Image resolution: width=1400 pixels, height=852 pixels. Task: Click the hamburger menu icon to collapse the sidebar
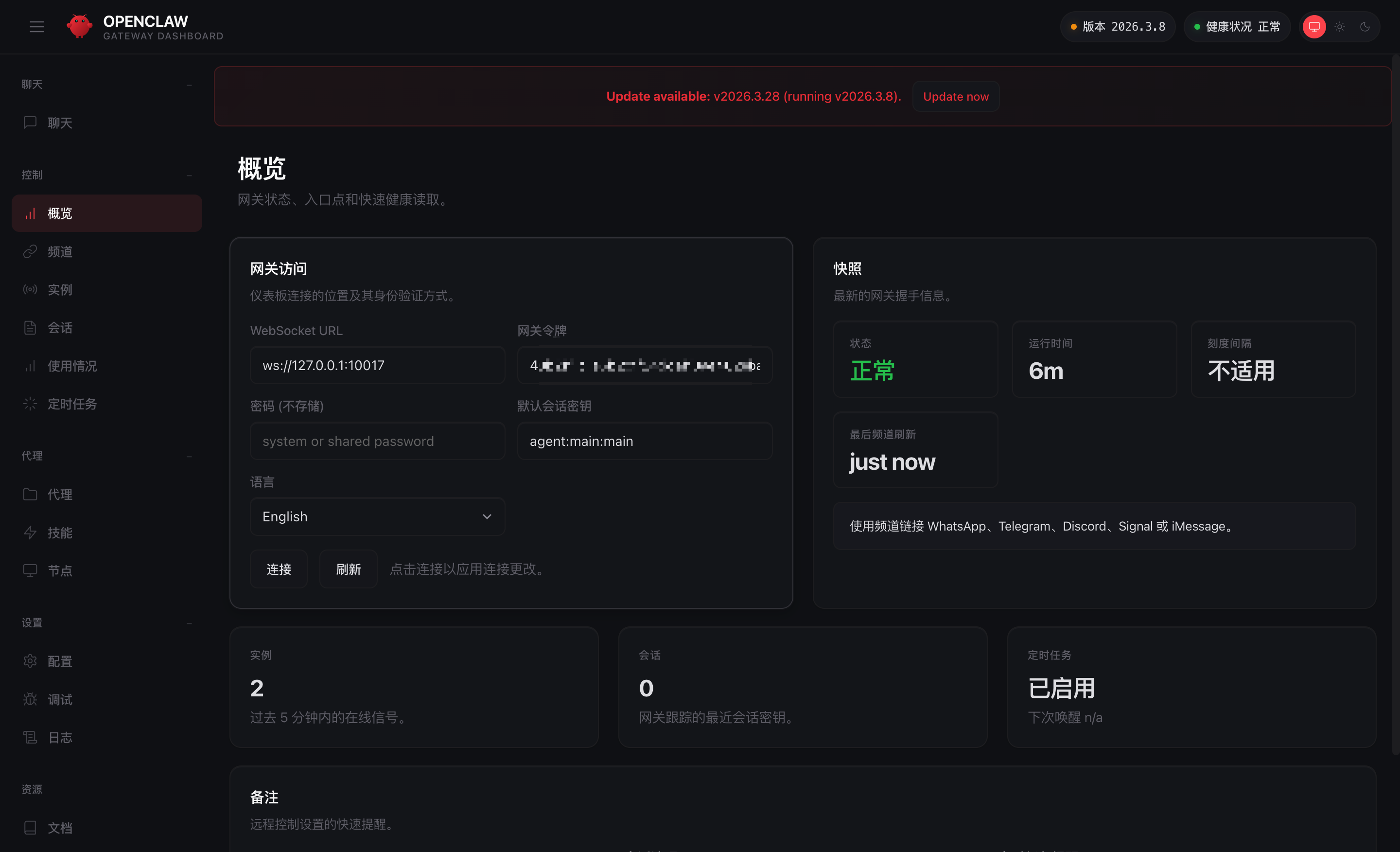37,27
